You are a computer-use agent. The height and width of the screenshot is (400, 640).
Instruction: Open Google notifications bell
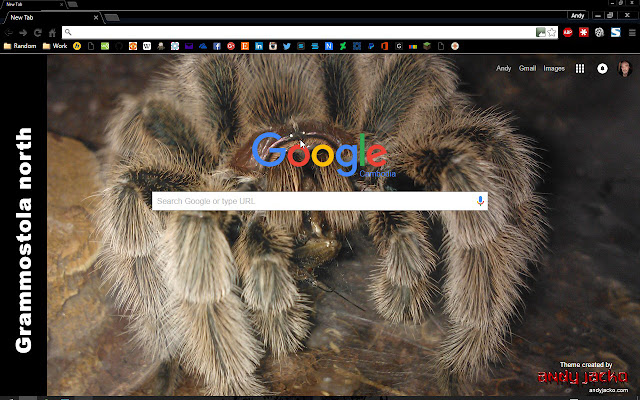coord(602,69)
